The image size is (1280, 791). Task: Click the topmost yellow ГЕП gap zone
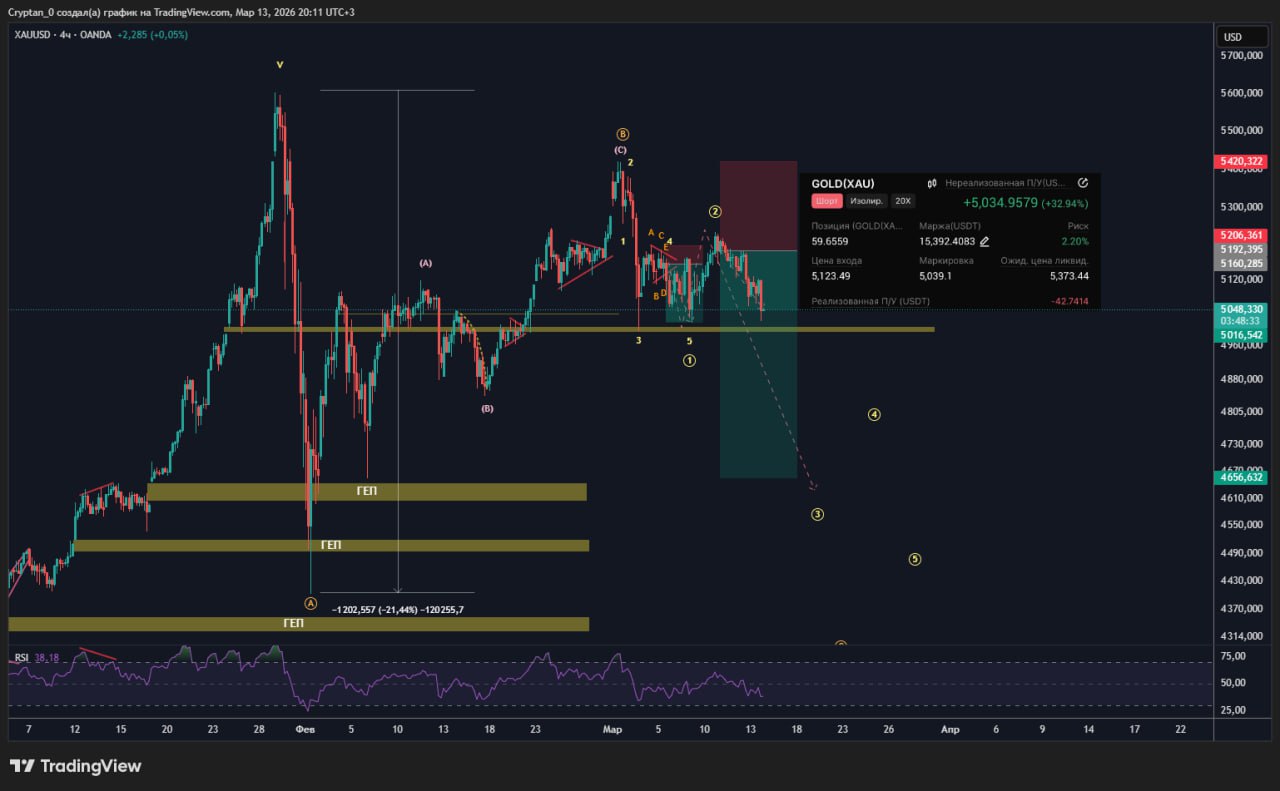[367, 492]
